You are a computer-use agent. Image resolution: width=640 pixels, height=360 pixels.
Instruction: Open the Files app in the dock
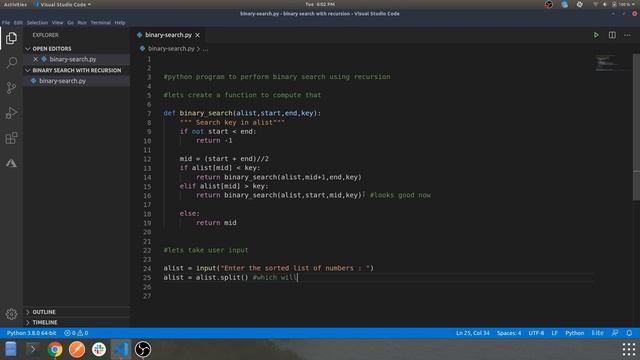[x=11, y=349]
